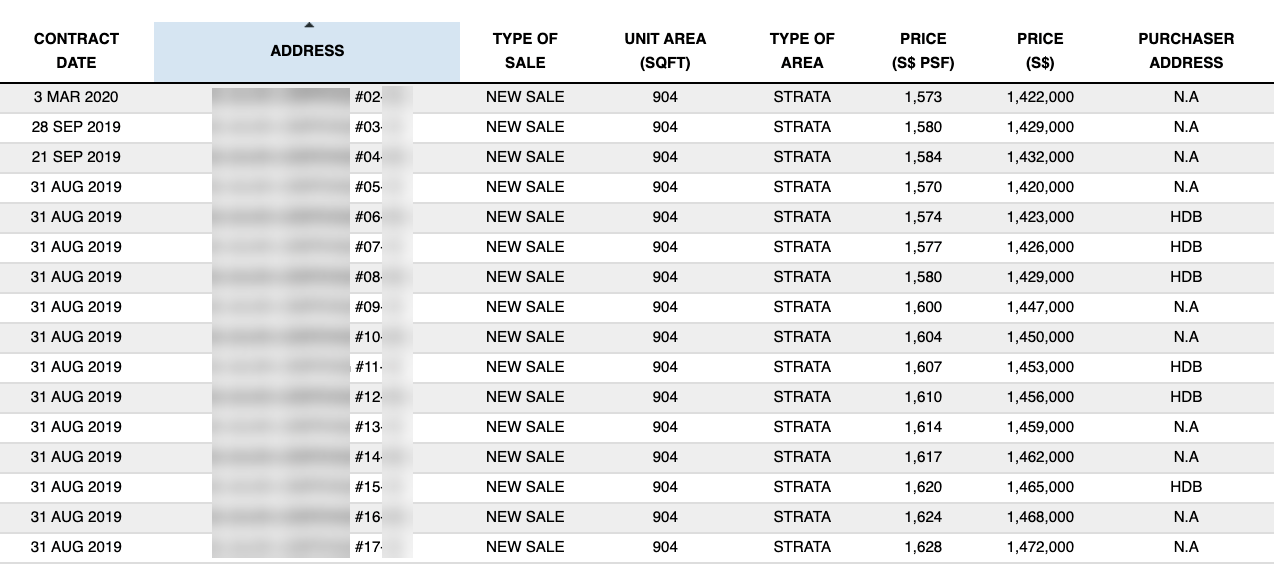
Task: Click the 1,600 PSF price cell
Action: [923, 307]
